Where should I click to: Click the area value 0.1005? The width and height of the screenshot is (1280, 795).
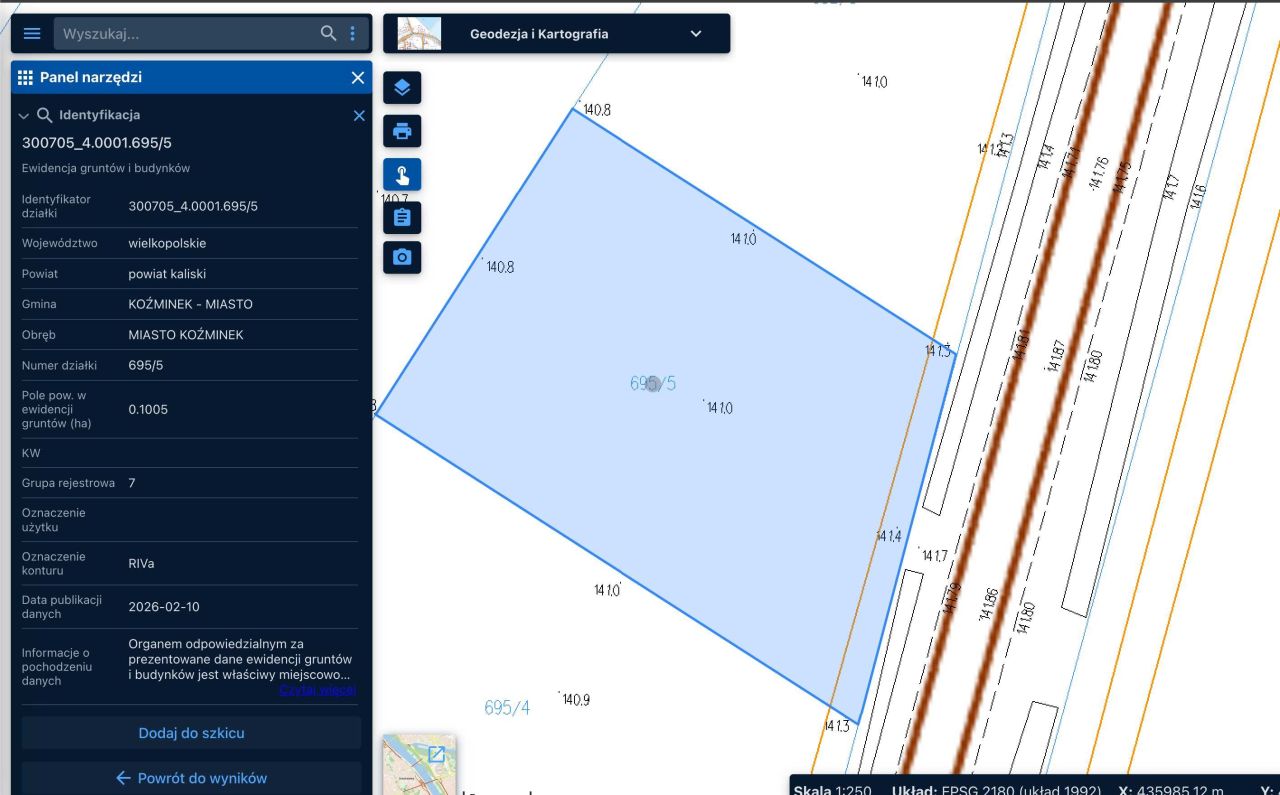[x=148, y=409]
